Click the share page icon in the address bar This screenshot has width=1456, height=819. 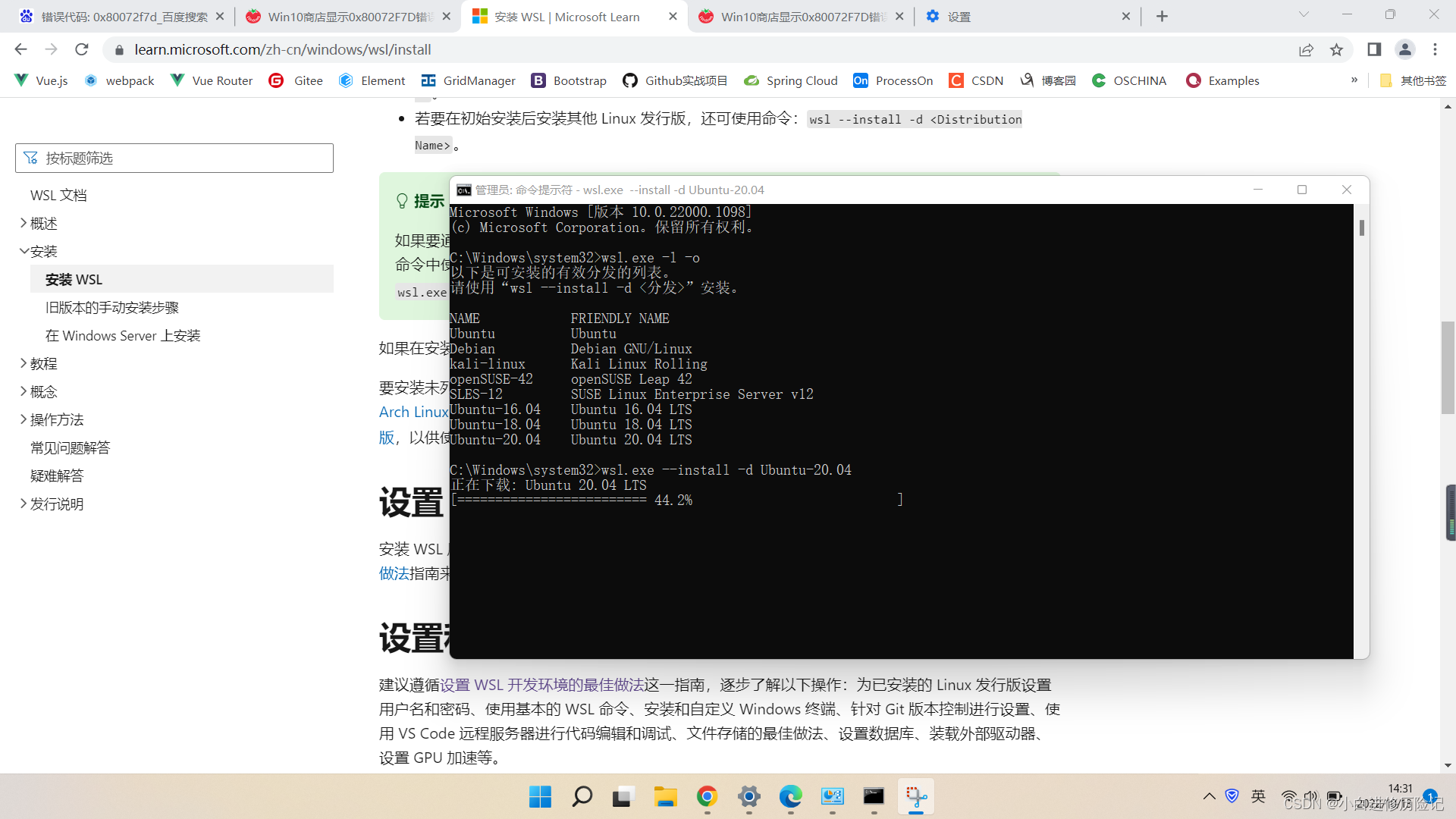tap(1306, 49)
